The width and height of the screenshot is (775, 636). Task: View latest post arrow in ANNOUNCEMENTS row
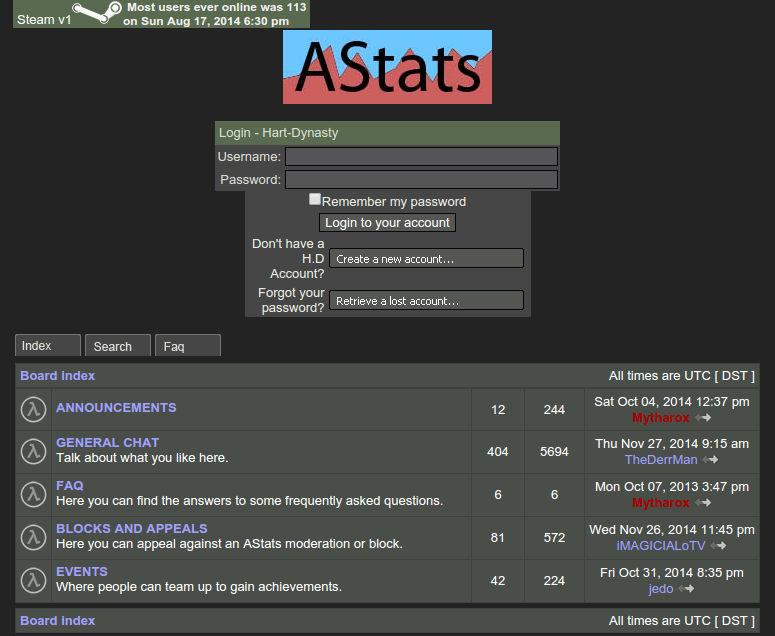pos(703,418)
